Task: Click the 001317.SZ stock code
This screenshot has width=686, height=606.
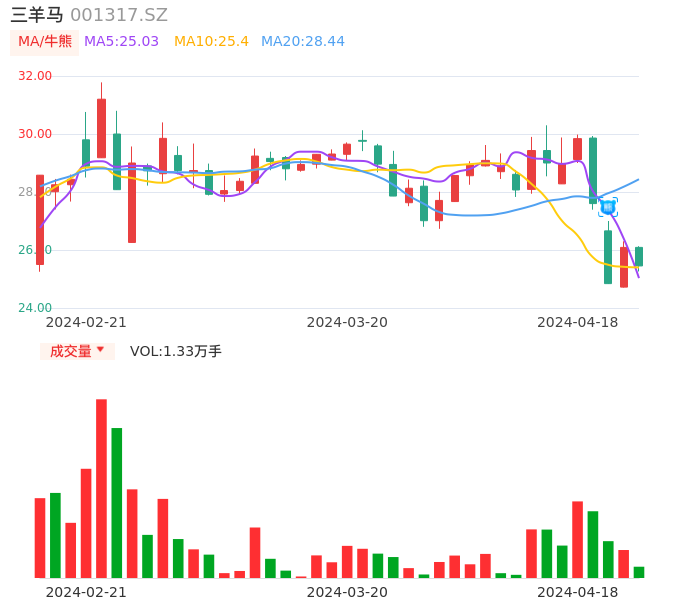Action: point(119,15)
